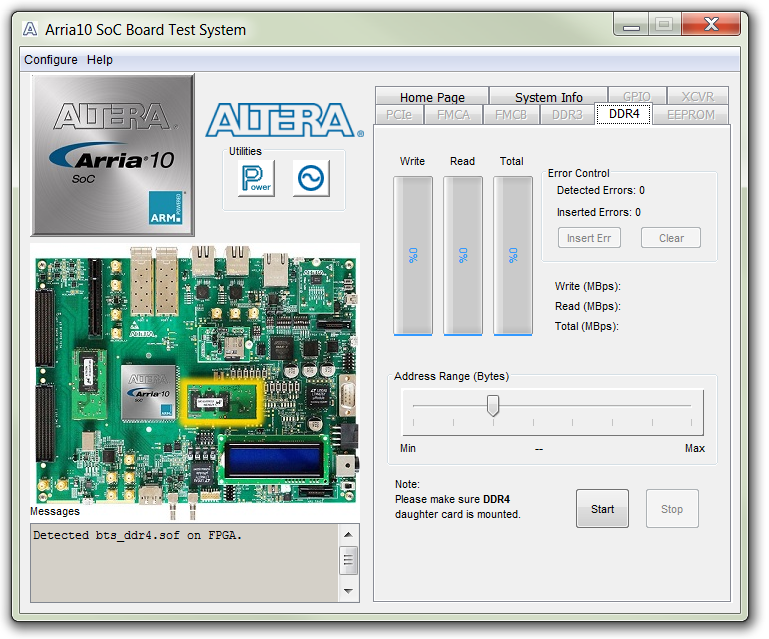769x639 pixels.
Task: Clear the detected error counts
Action: (671, 238)
